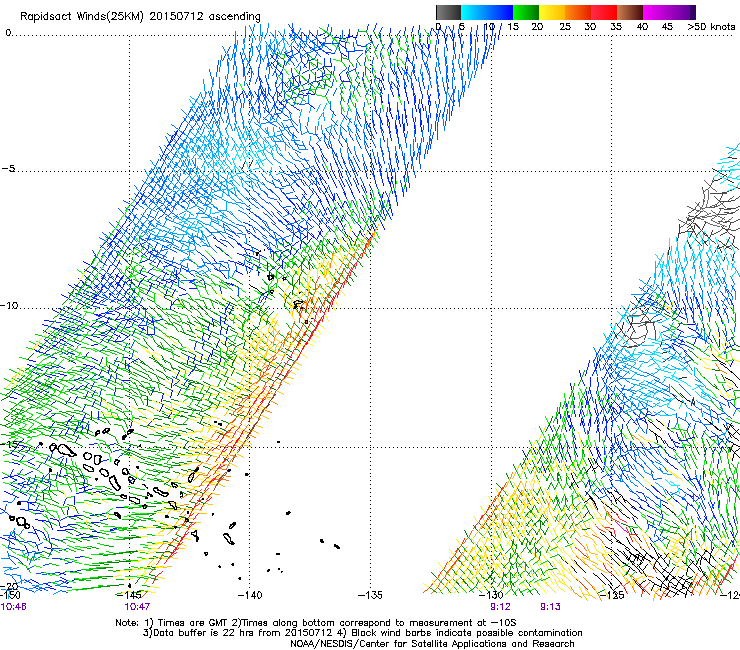Click the red 30-35 knots legend swatch
The image size is (740, 650).
coord(604,12)
